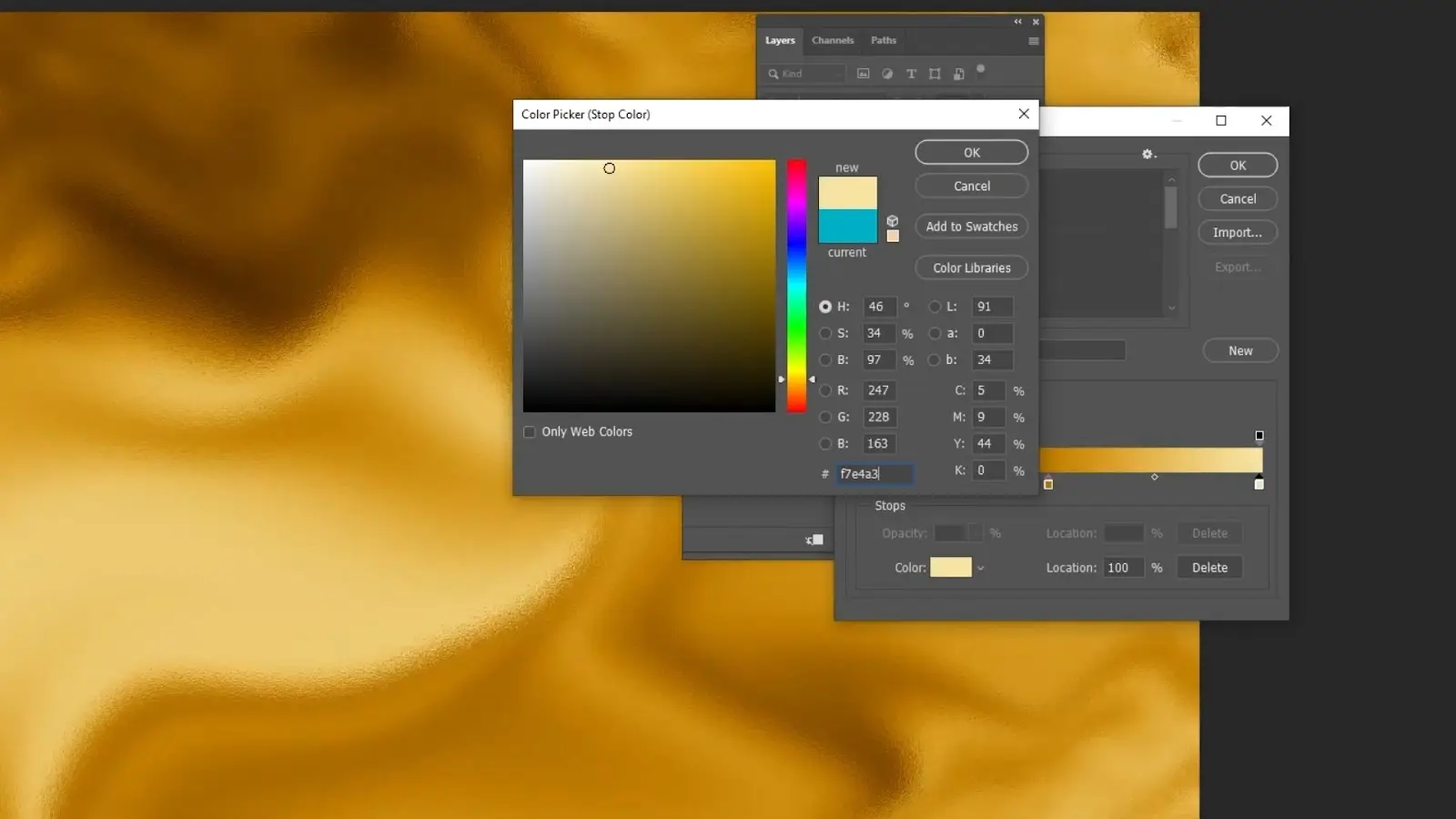Click Cancel in the Gradient Editor window
This screenshot has height=819, width=1456.
(1238, 198)
